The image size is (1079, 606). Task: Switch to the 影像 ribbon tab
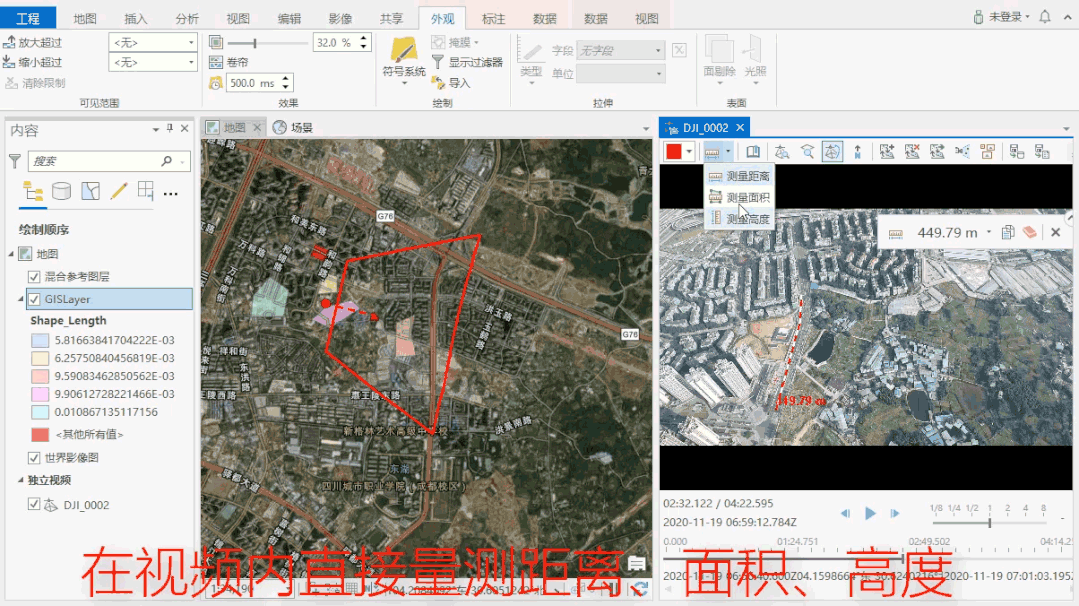click(x=340, y=16)
